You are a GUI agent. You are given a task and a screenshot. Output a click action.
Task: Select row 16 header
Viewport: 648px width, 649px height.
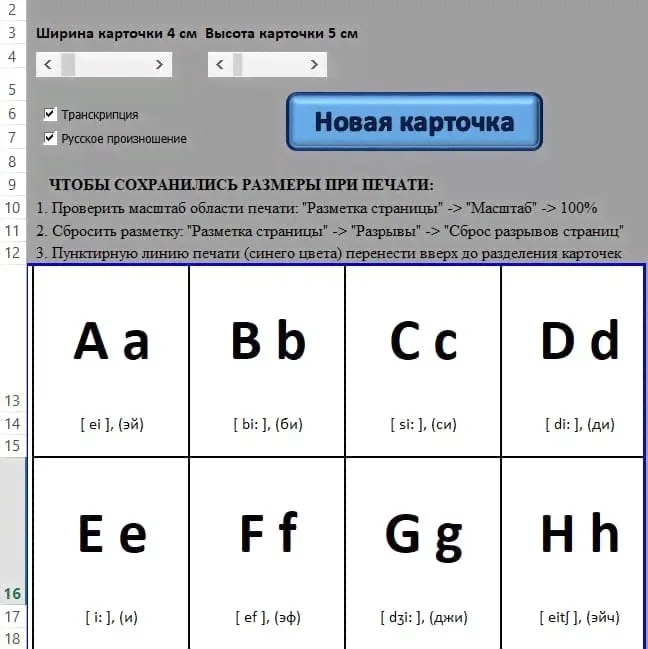tap(13, 593)
